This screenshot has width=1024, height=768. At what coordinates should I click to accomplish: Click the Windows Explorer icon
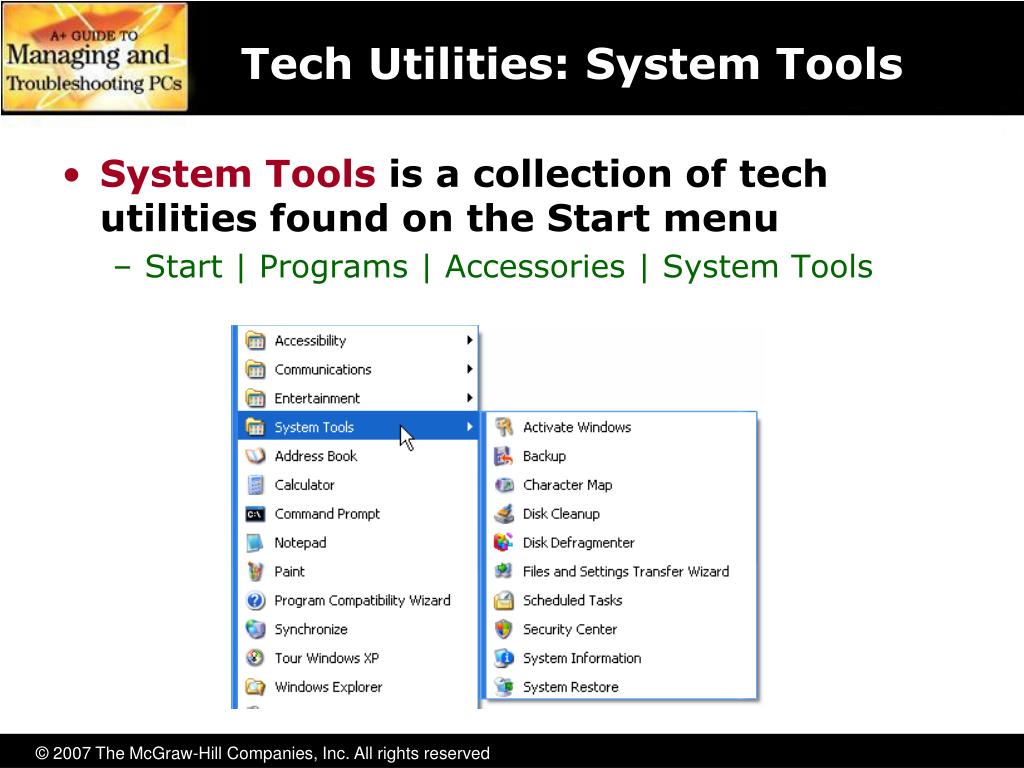tap(256, 688)
